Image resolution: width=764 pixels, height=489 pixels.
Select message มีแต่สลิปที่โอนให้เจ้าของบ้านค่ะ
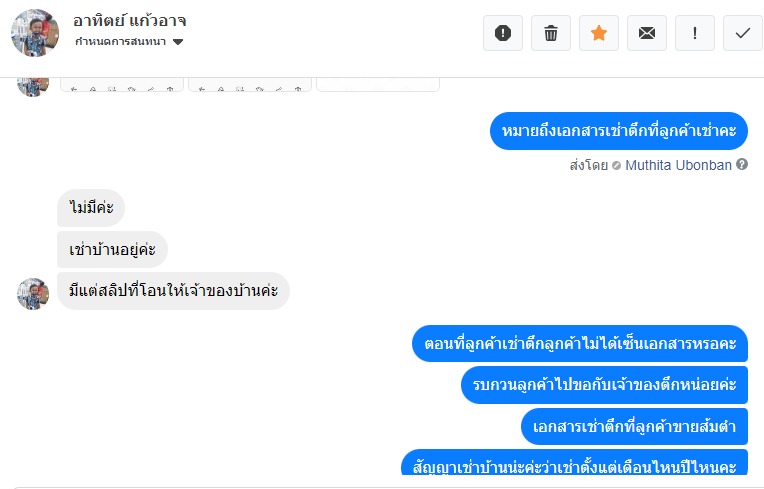173,291
